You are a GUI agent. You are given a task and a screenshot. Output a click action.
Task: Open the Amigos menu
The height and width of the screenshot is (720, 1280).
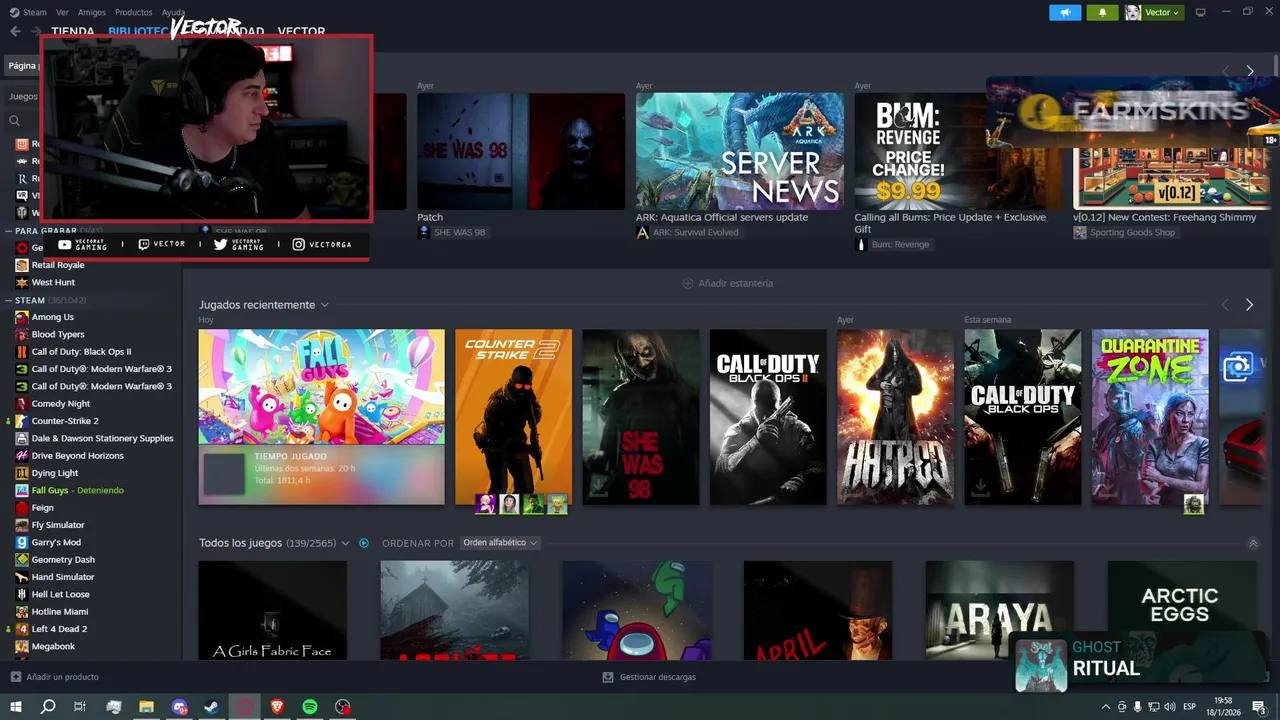coord(92,12)
